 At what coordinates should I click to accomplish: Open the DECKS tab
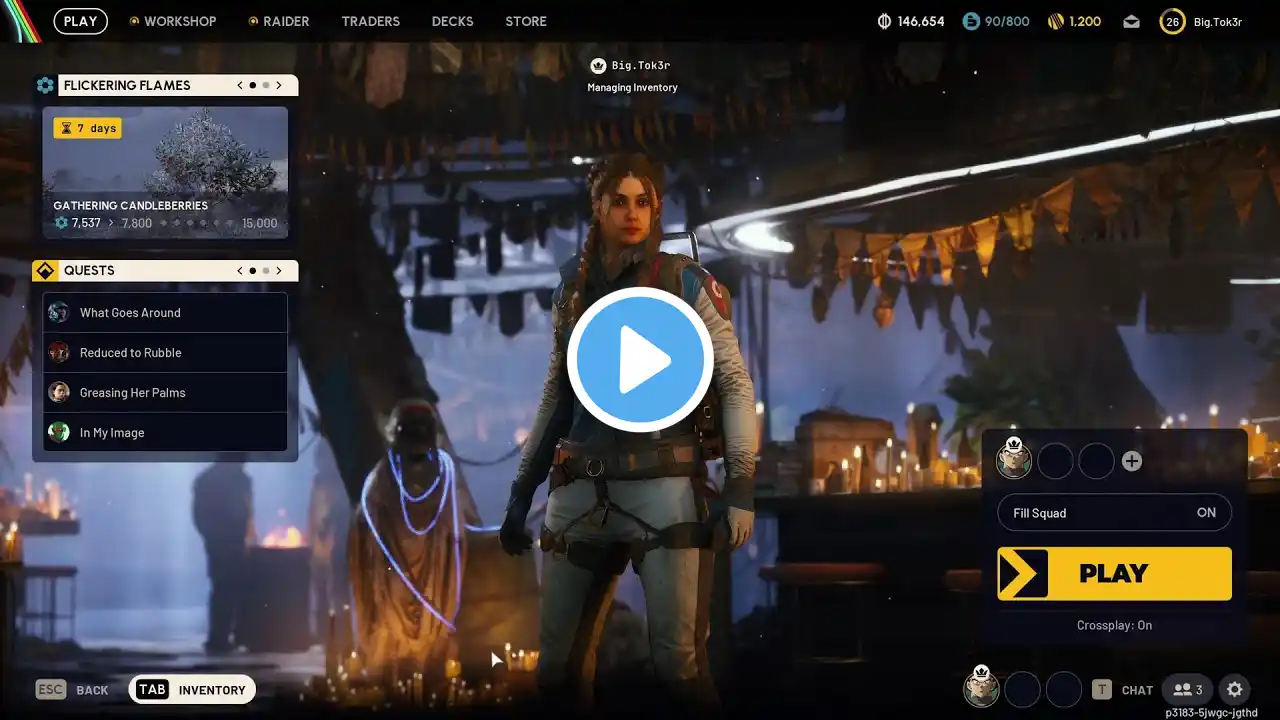(453, 21)
